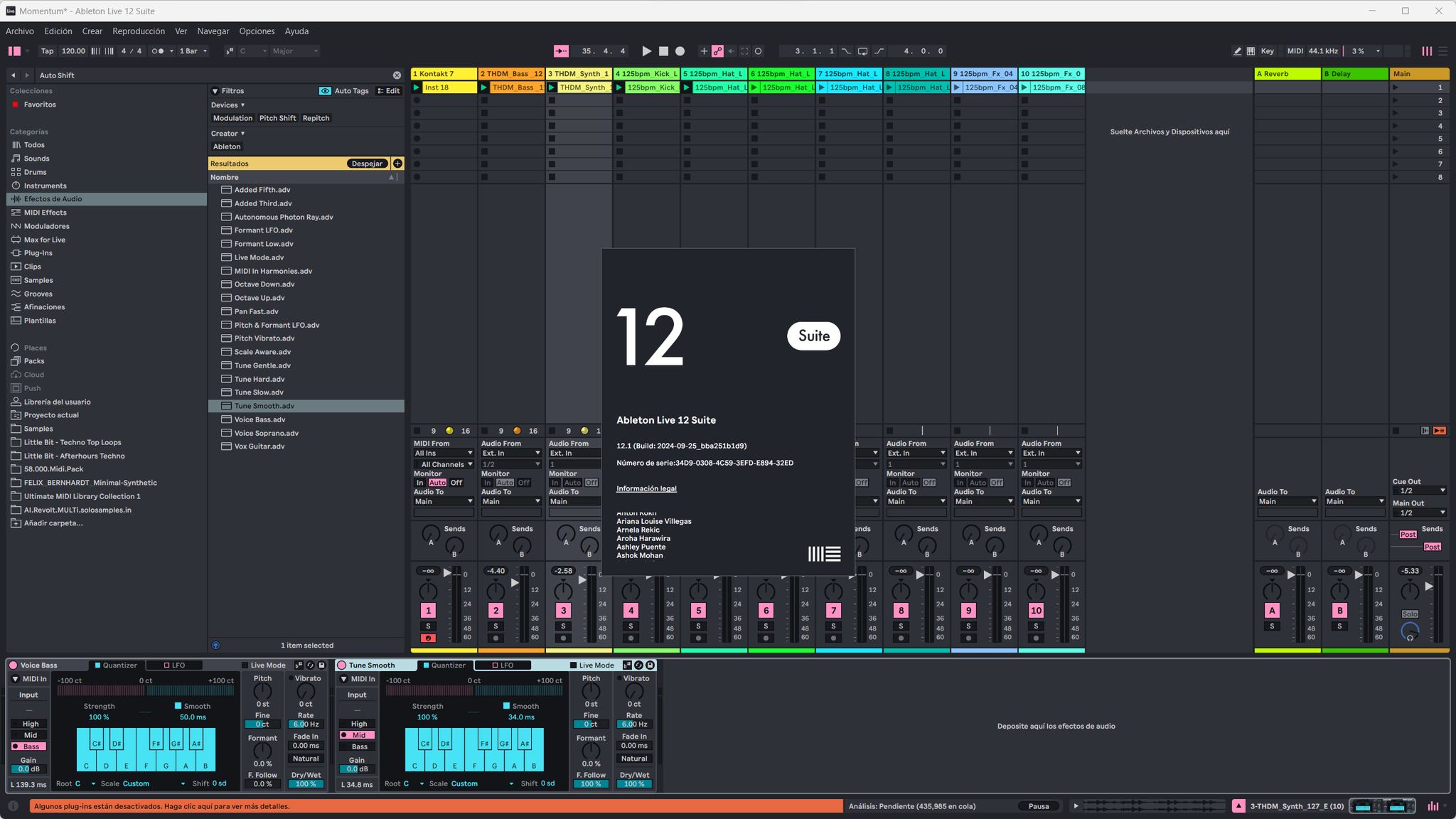The image size is (1456, 819).
Task: Open Ableton's Efectos de Audio category
Action: pyautogui.click(x=53, y=199)
